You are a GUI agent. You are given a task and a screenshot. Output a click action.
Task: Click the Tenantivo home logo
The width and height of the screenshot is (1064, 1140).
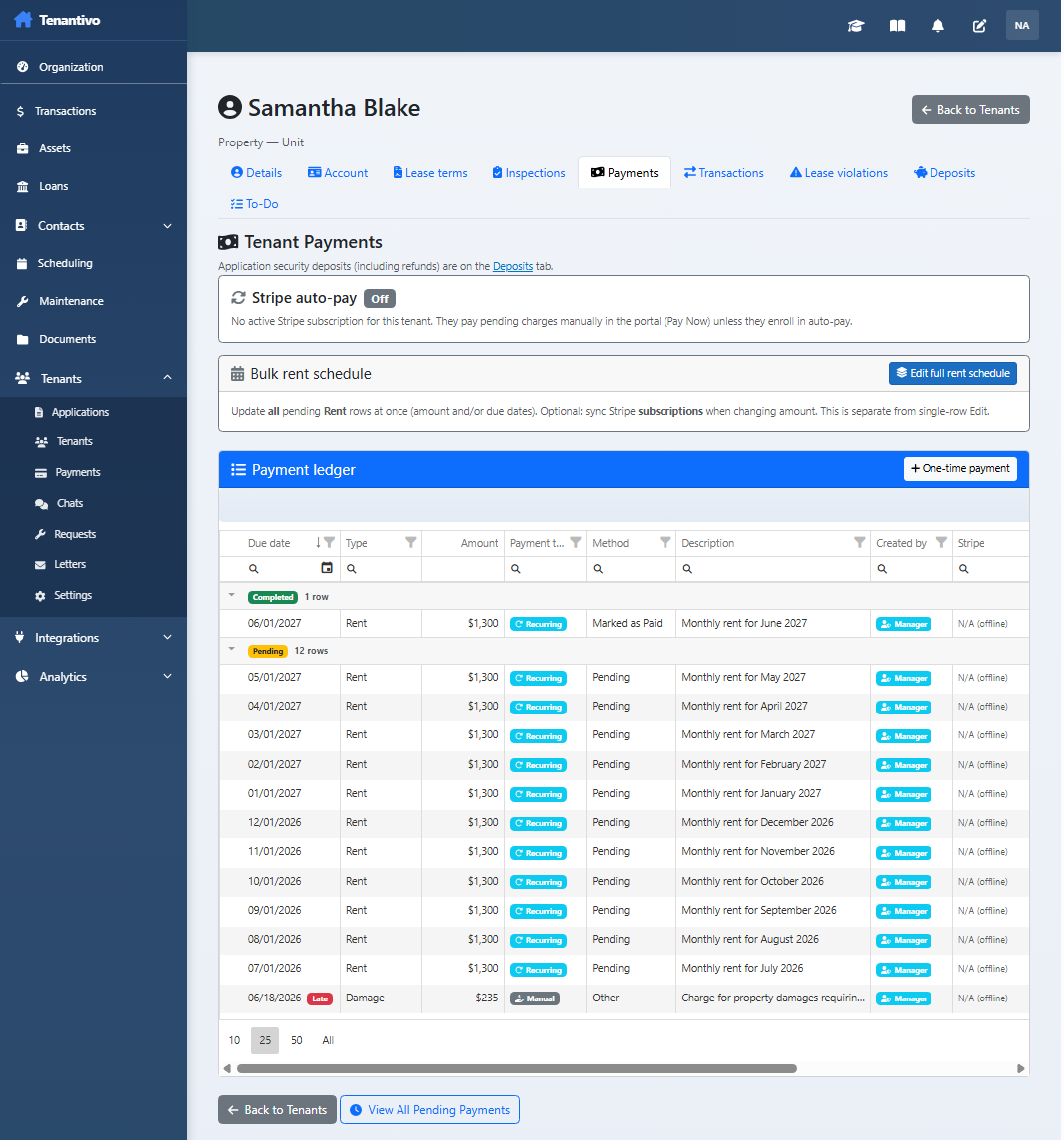click(x=57, y=20)
